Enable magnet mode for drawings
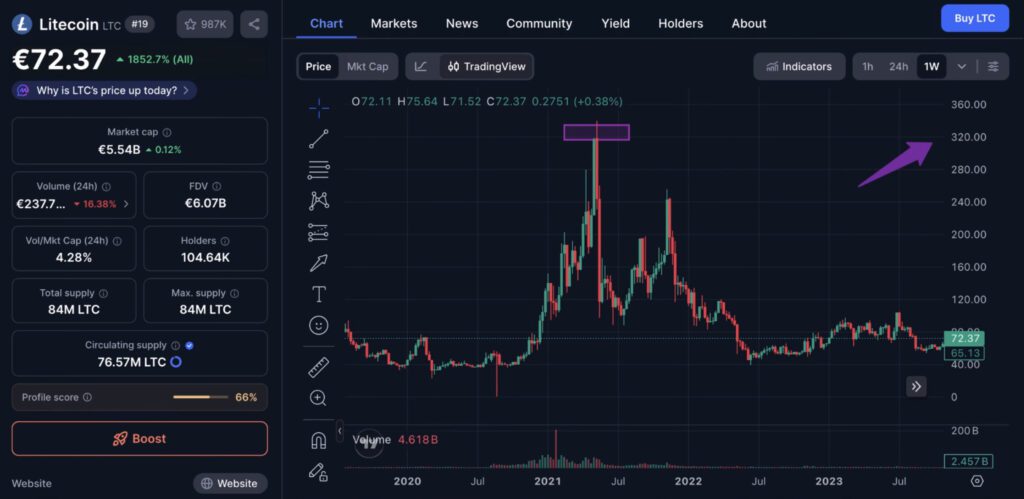 pos(318,440)
